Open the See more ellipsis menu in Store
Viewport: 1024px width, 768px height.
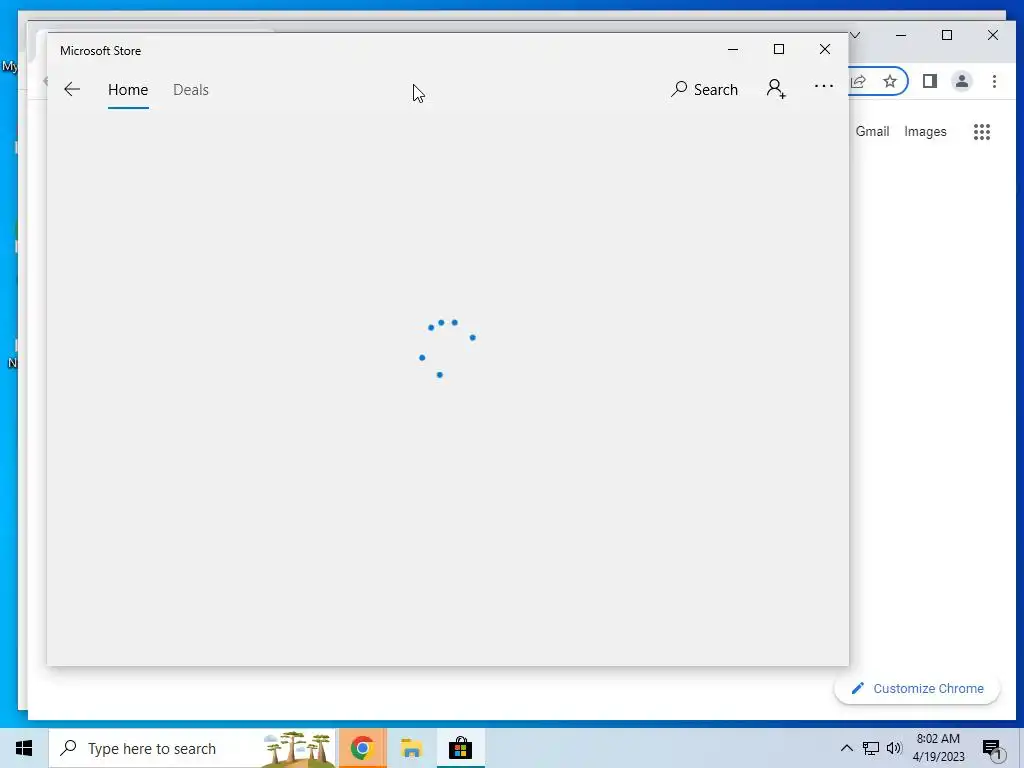point(824,86)
